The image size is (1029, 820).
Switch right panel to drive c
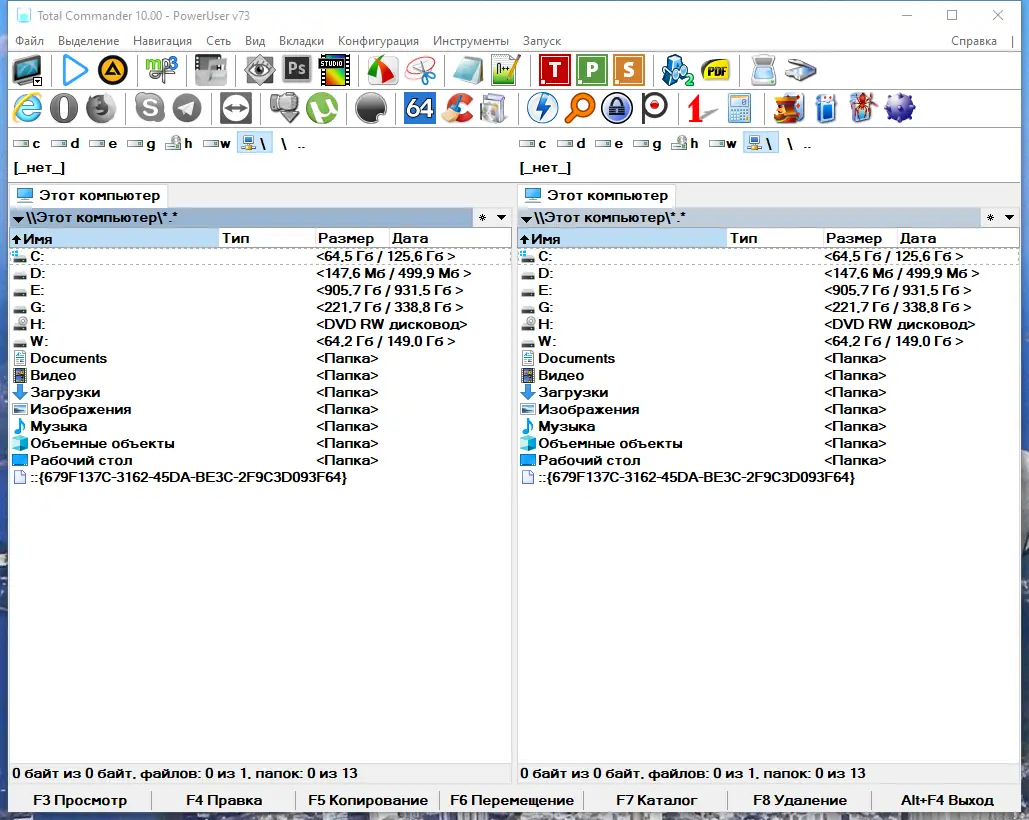[533, 144]
